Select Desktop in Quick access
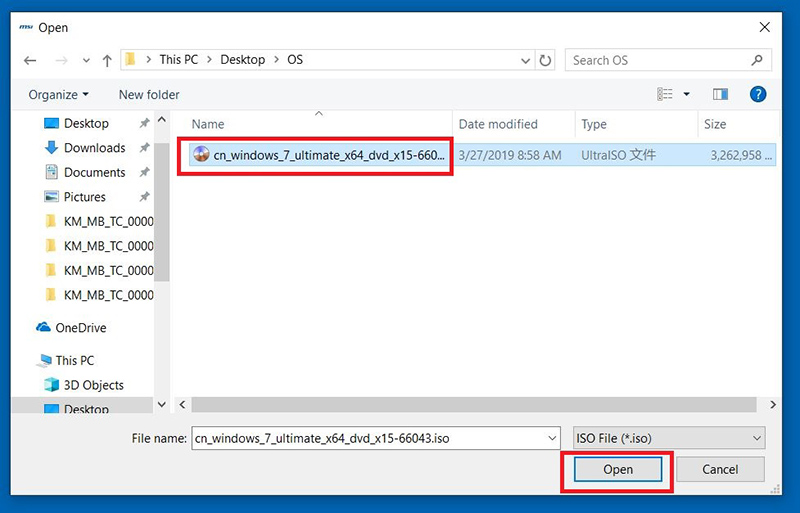The height and width of the screenshot is (513, 800). tap(86, 123)
